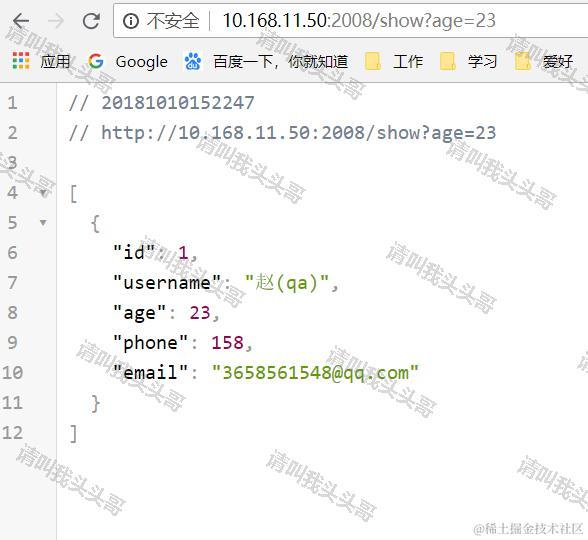Click the browser forward arrow
The image size is (588, 540).
coord(56,21)
